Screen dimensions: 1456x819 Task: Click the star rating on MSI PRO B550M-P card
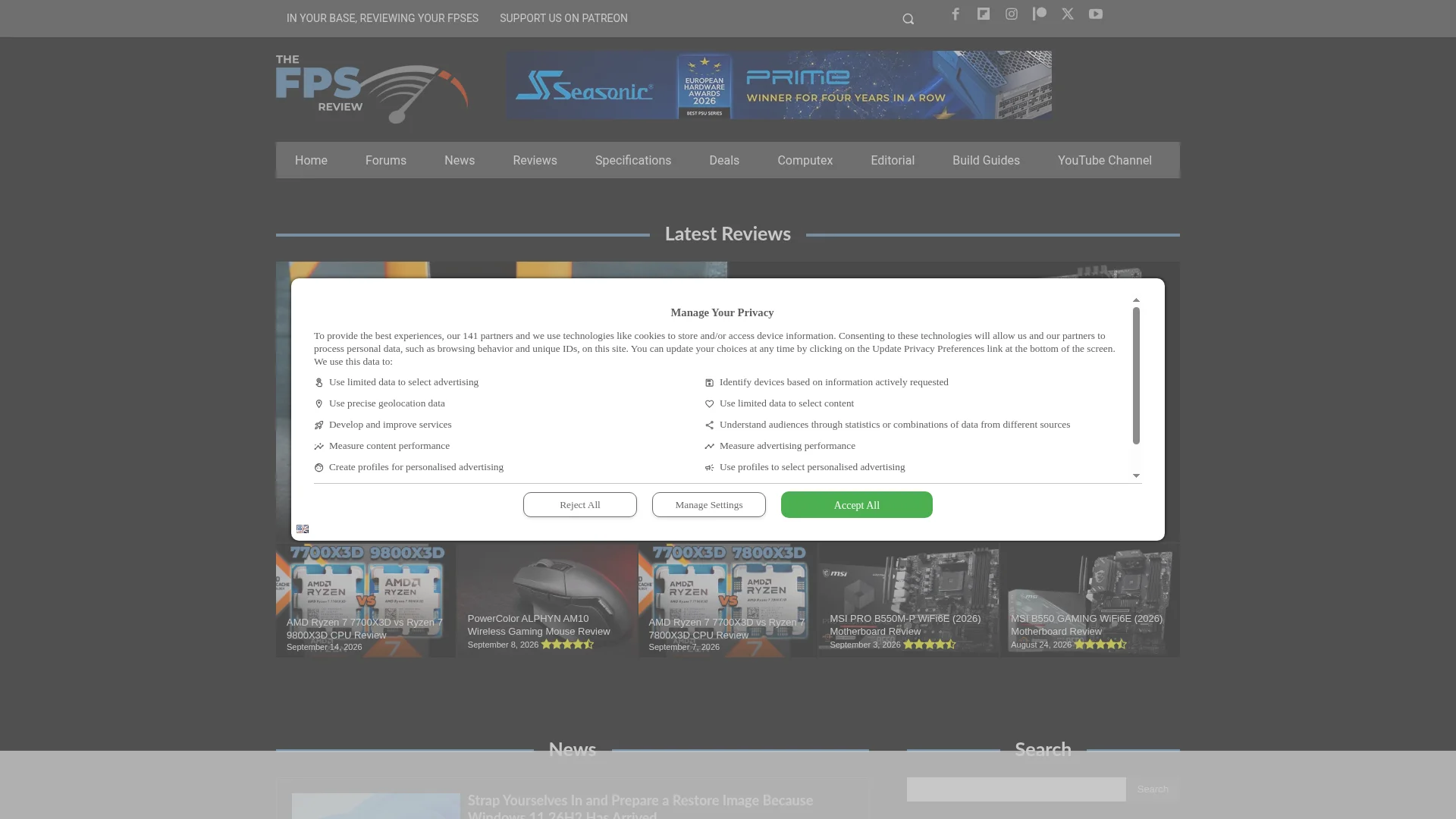(930, 645)
